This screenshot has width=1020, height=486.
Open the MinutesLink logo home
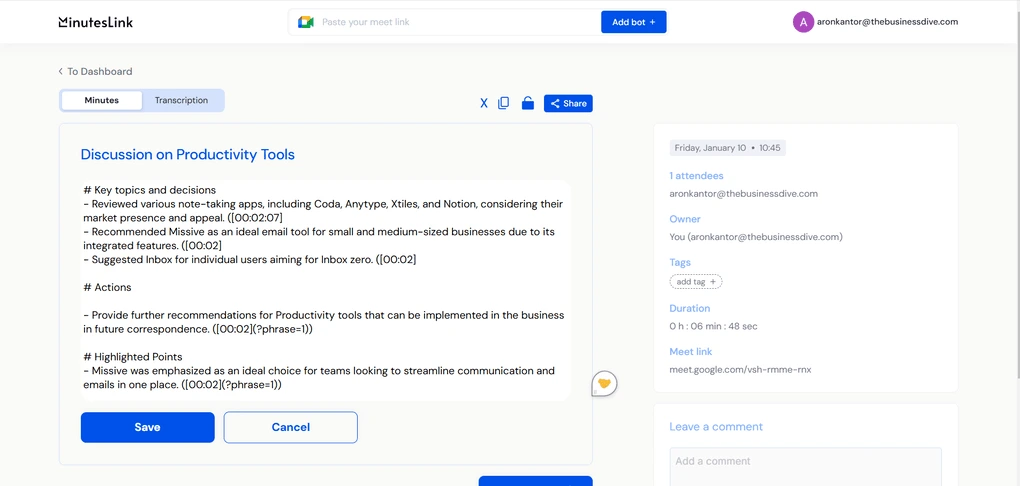pos(96,22)
